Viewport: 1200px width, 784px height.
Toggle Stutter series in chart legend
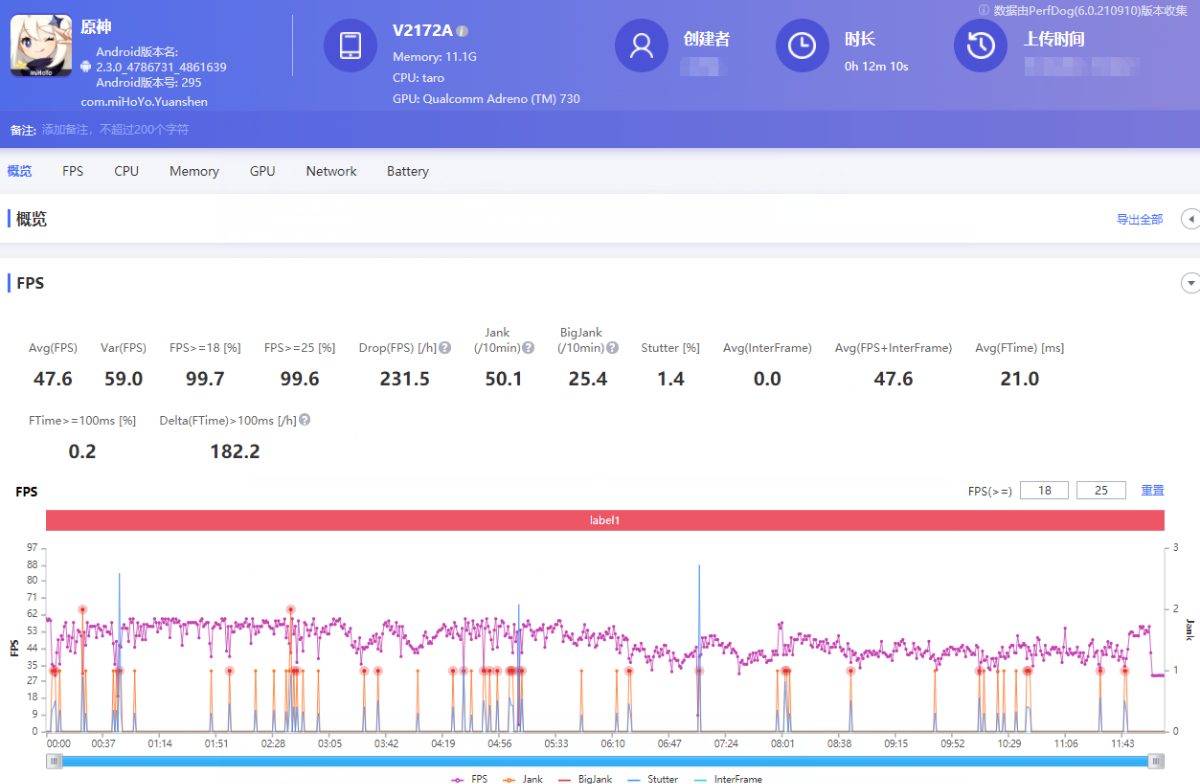[x=653, y=778]
